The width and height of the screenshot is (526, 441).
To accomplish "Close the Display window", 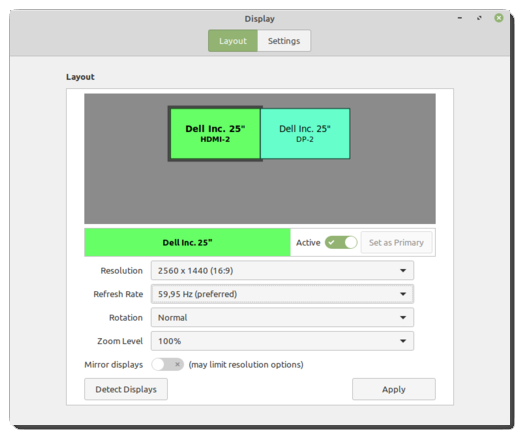I will [499, 18].
